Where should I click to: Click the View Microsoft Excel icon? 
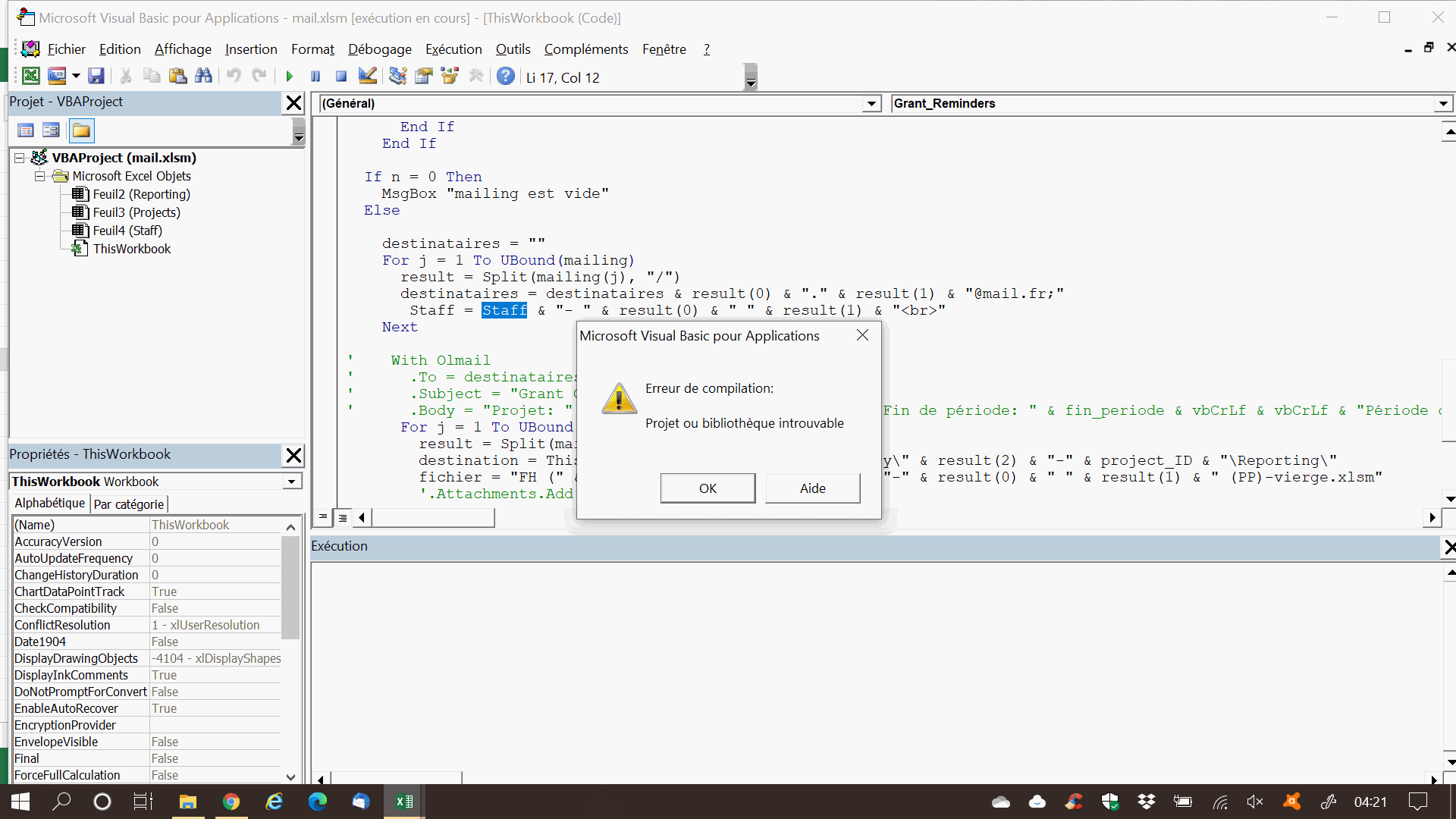(31, 76)
